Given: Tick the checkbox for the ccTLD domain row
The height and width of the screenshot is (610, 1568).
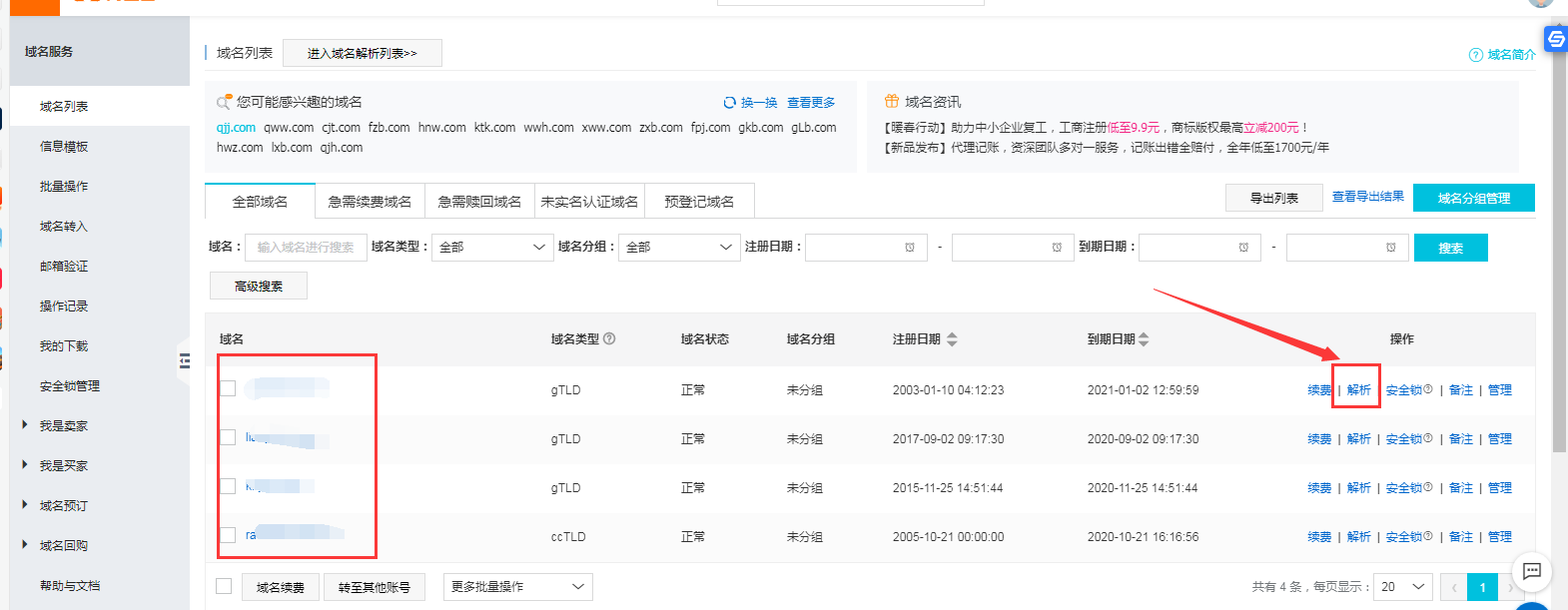Looking at the screenshot, I should coord(228,535).
